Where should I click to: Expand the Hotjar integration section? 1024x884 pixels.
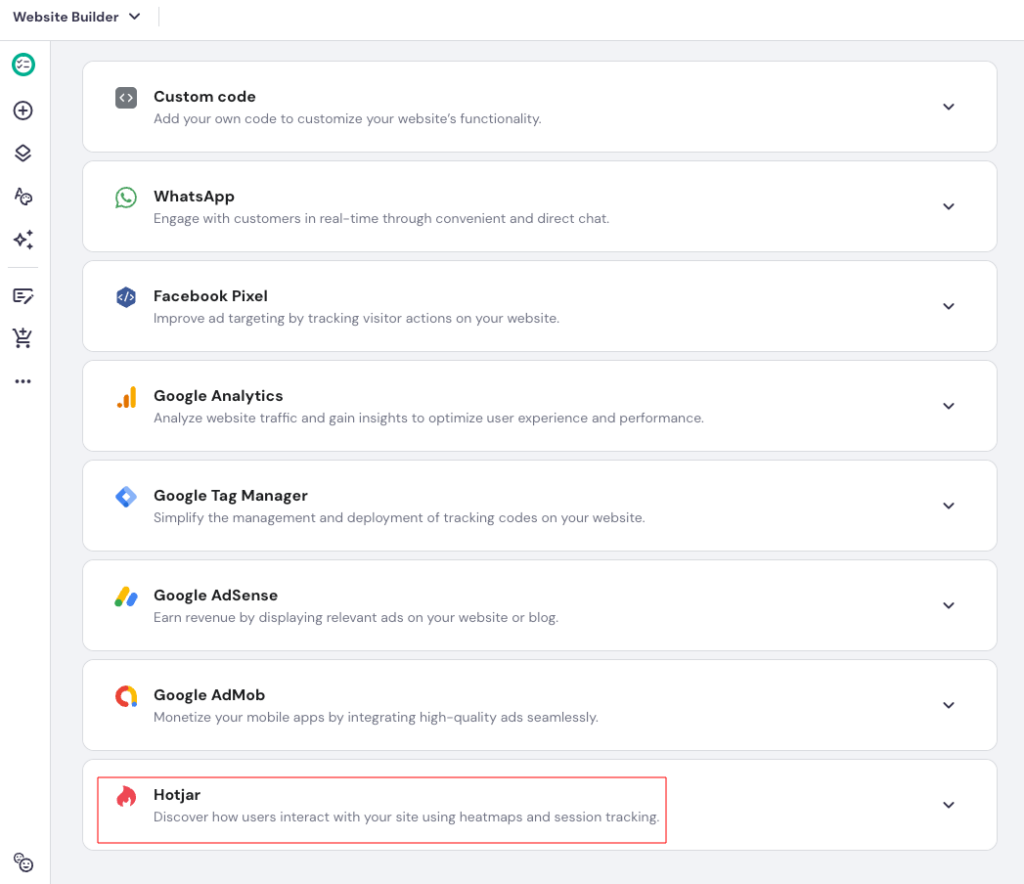click(x=948, y=804)
